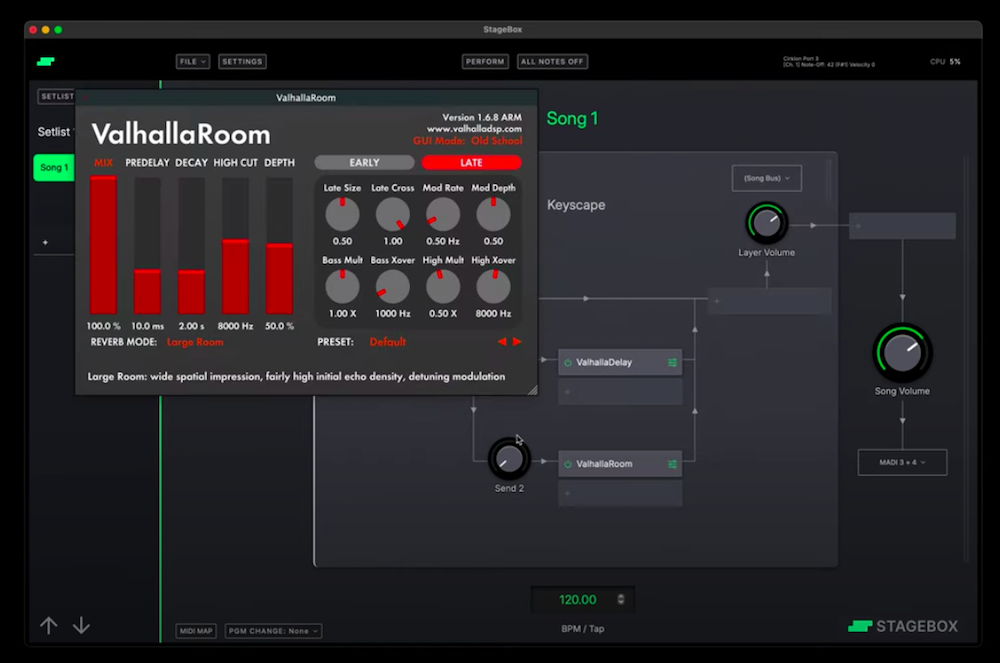Image resolution: width=1000 pixels, height=663 pixels.
Task: Move up with the up arrow icon
Action: (x=48, y=625)
